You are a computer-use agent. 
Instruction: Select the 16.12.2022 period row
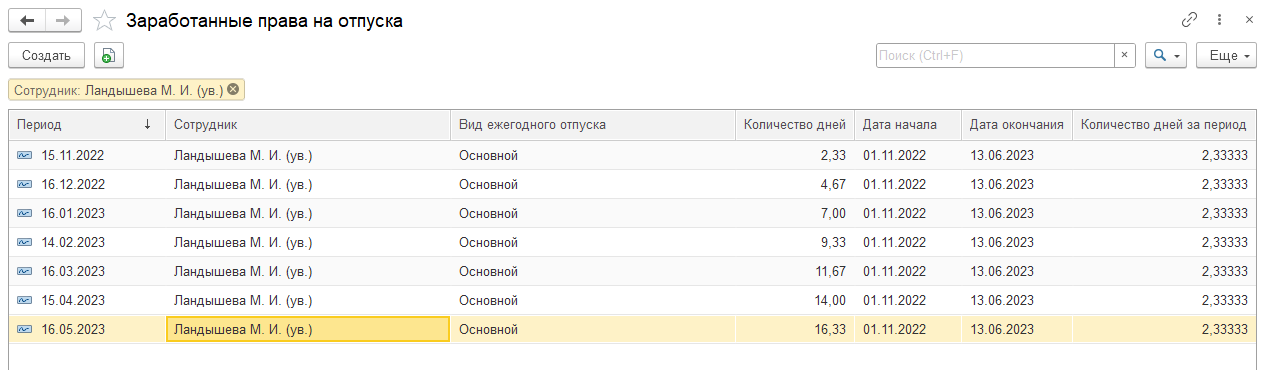click(x=632, y=184)
